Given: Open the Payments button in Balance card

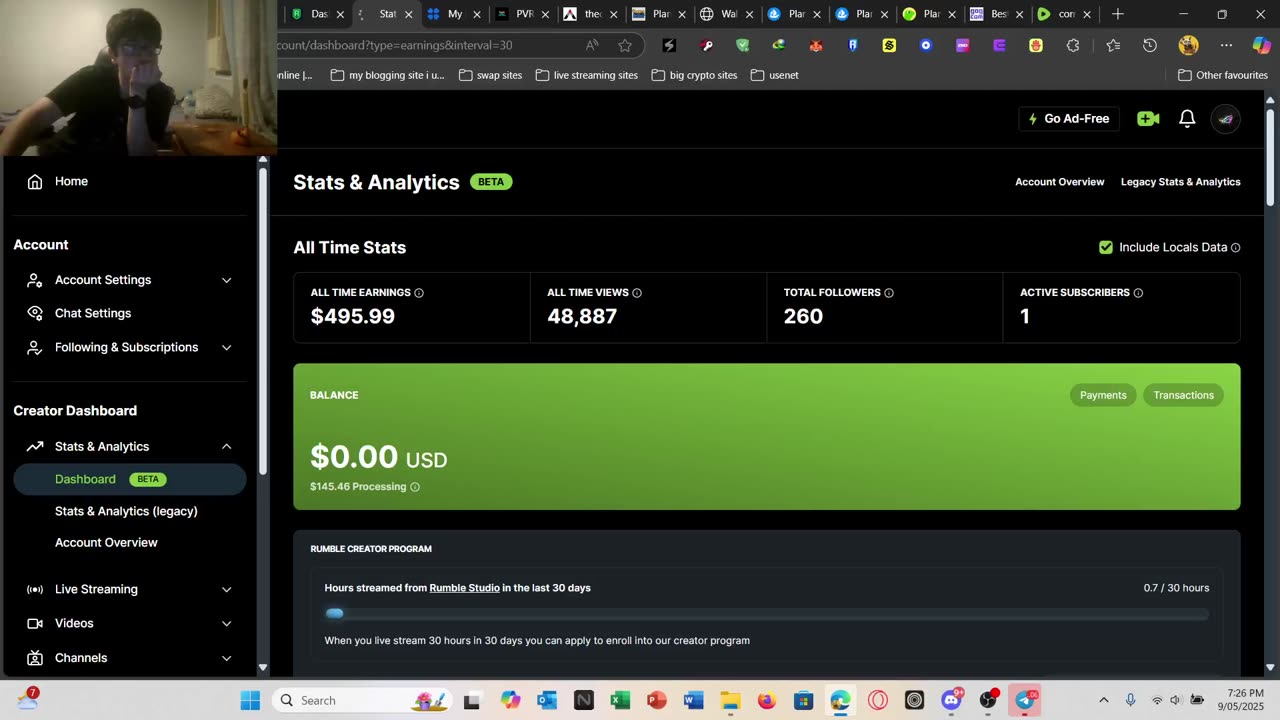Looking at the screenshot, I should (1103, 395).
